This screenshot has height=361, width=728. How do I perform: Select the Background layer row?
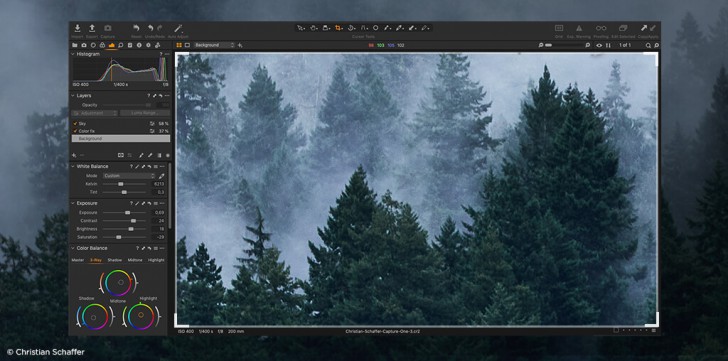coord(121,138)
